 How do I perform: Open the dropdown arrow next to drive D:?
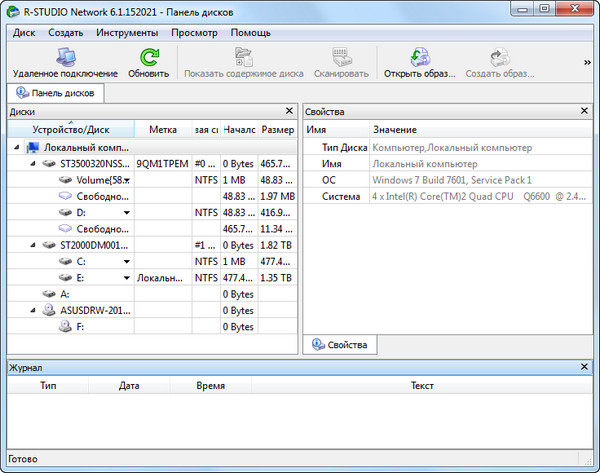pyautogui.click(x=127, y=213)
